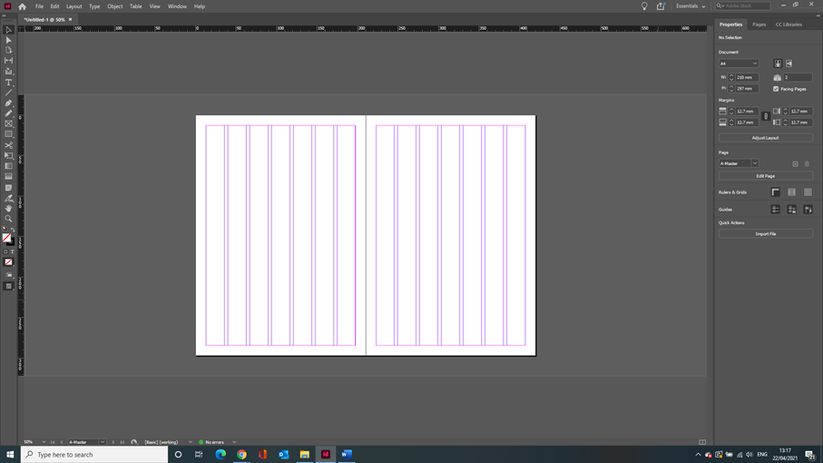Select the Page tool

(8, 50)
